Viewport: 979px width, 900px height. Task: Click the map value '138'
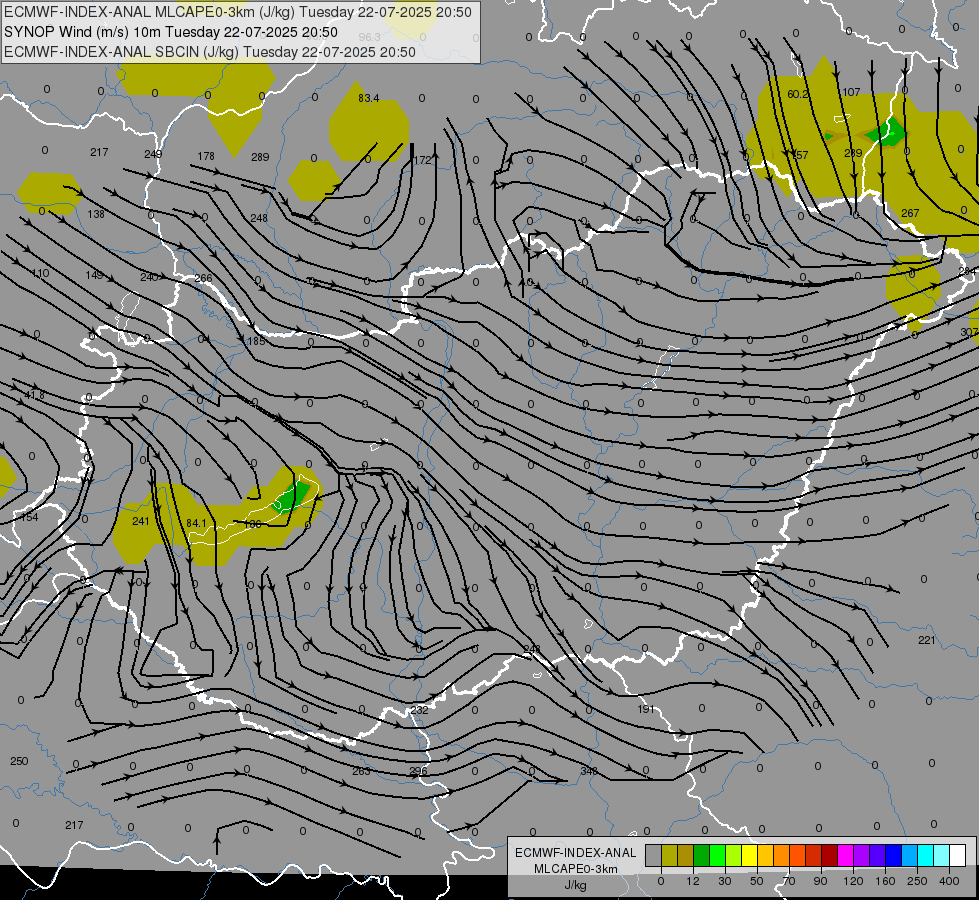pos(96,214)
